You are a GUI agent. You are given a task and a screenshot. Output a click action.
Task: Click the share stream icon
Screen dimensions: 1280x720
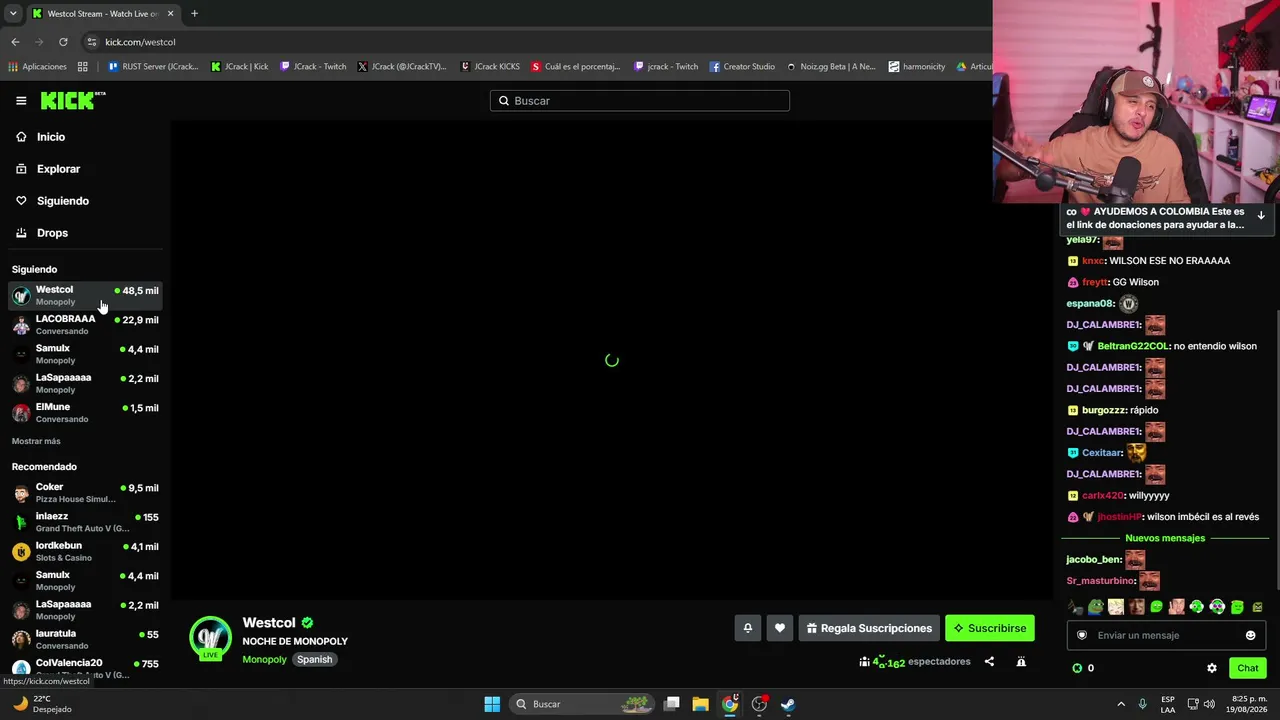pyautogui.click(x=989, y=661)
